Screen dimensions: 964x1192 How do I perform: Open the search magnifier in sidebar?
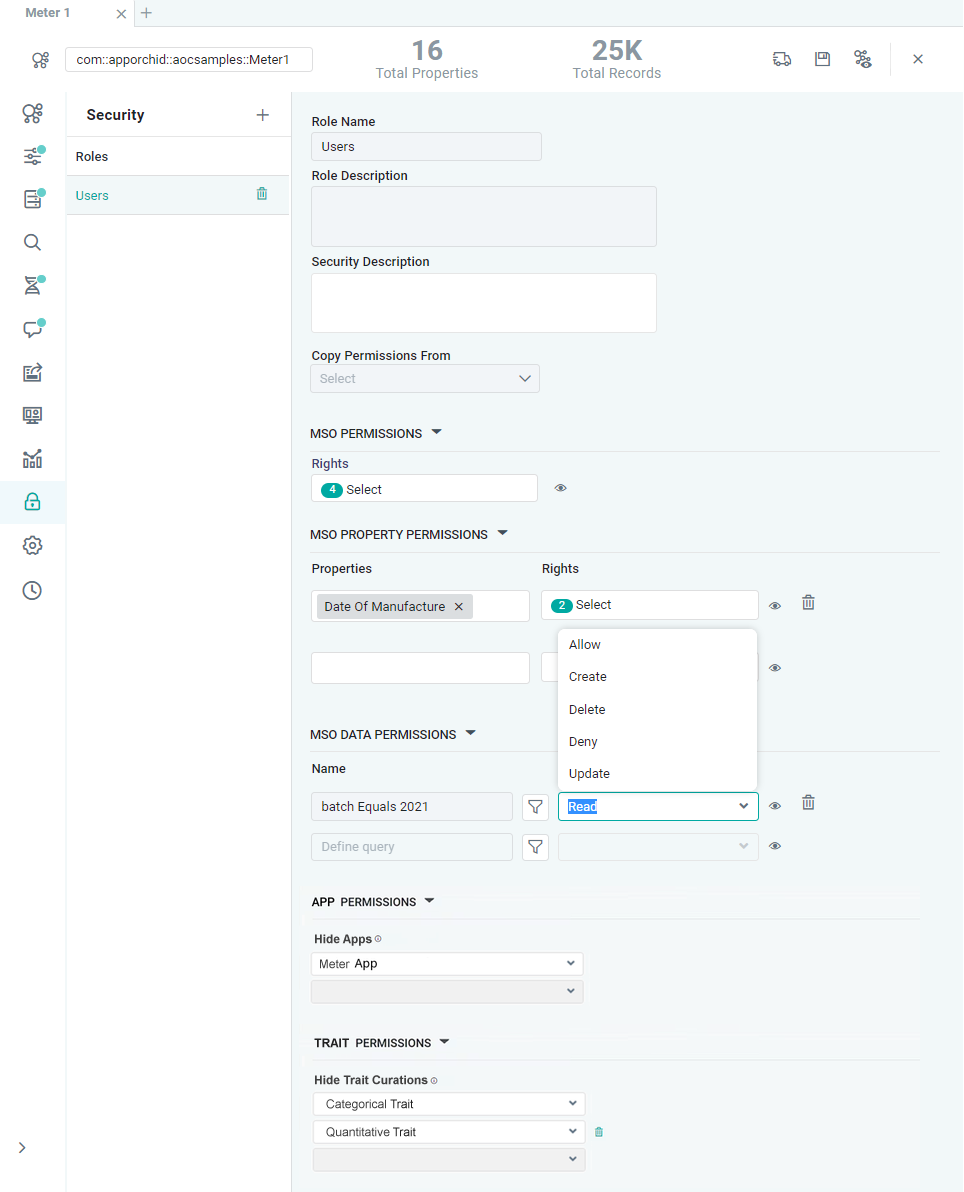32,242
